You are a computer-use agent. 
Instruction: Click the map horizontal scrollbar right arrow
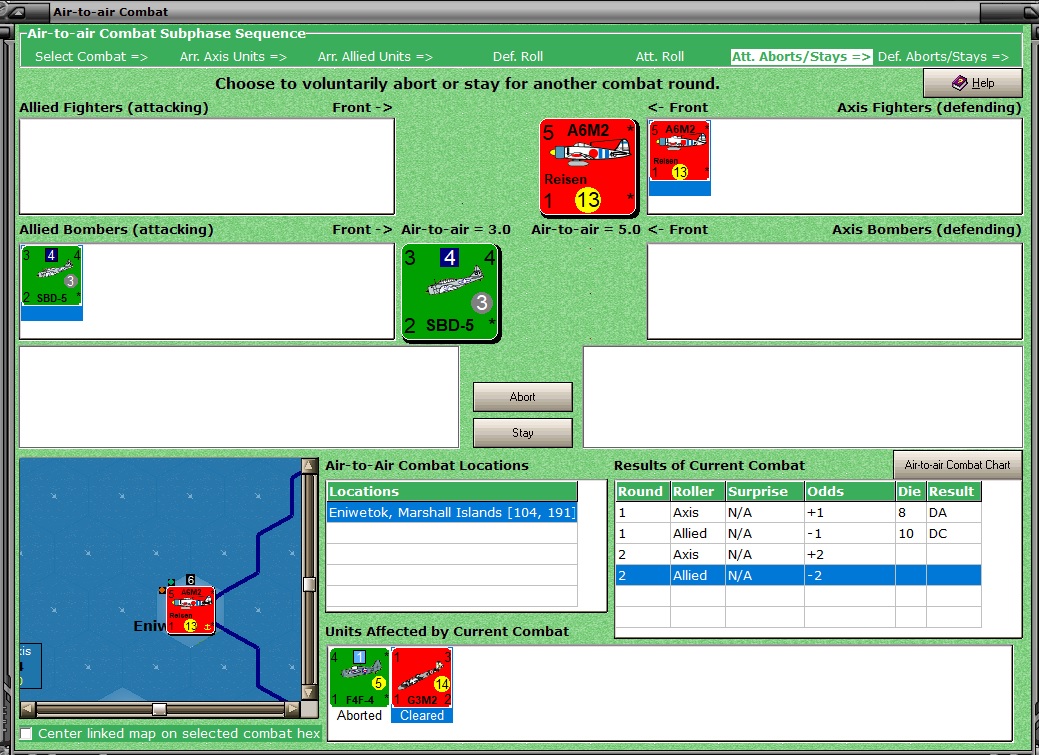[292, 709]
